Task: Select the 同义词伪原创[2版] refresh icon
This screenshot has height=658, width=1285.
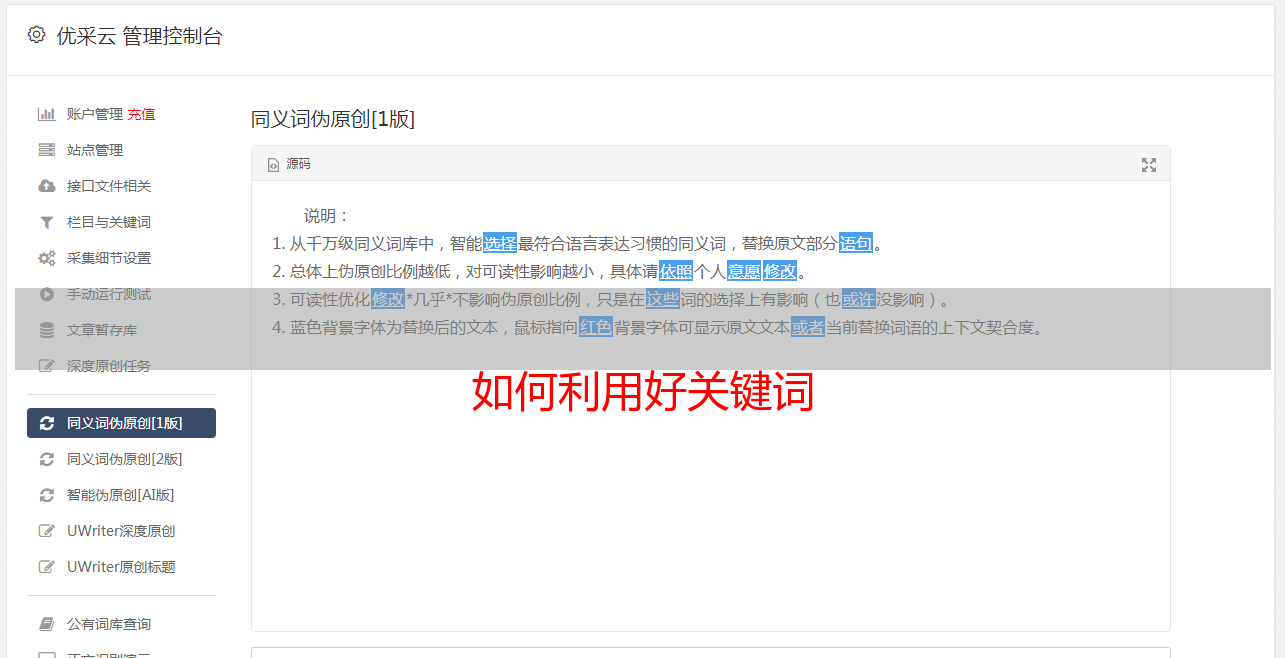Action: click(46, 459)
